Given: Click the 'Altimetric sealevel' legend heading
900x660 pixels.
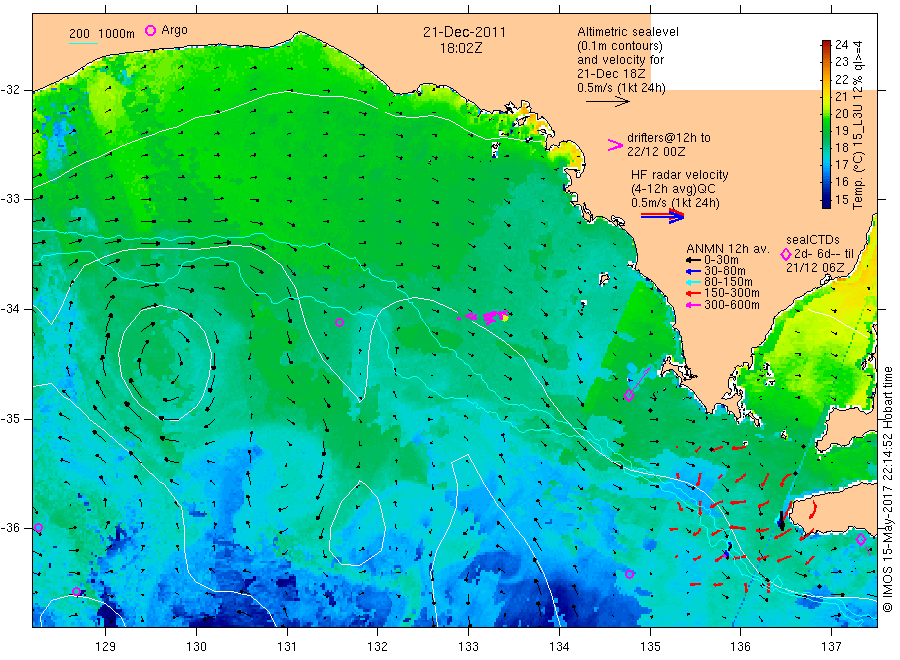Looking at the screenshot, I should (628, 32).
